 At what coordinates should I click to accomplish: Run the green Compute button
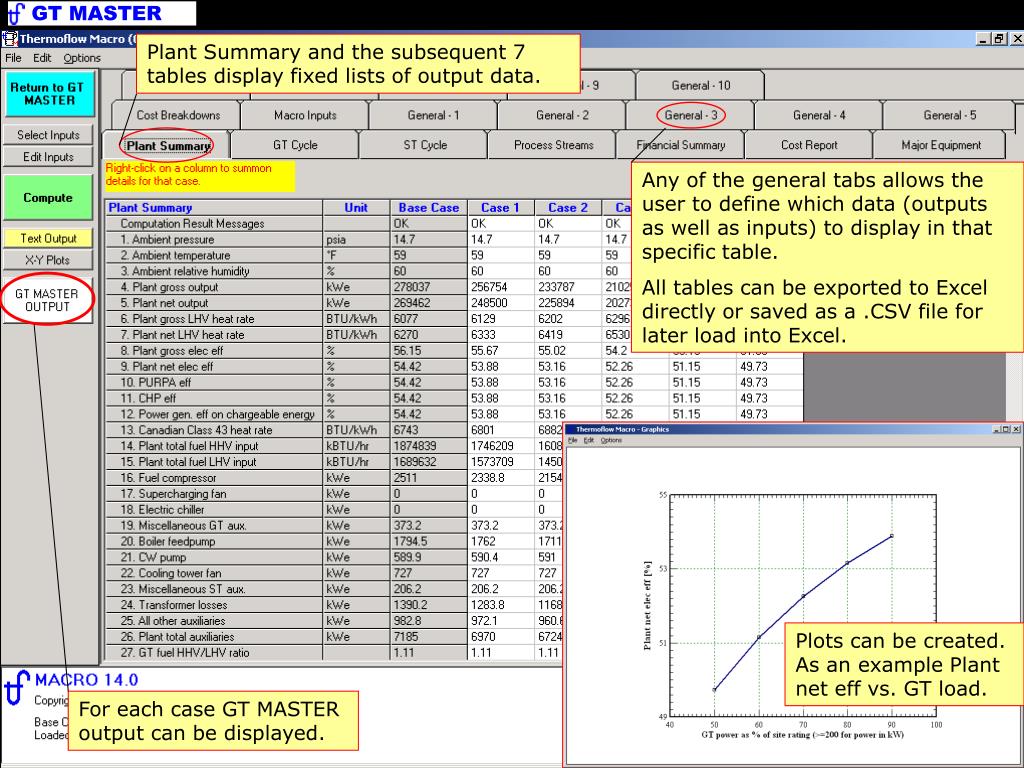click(48, 197)
